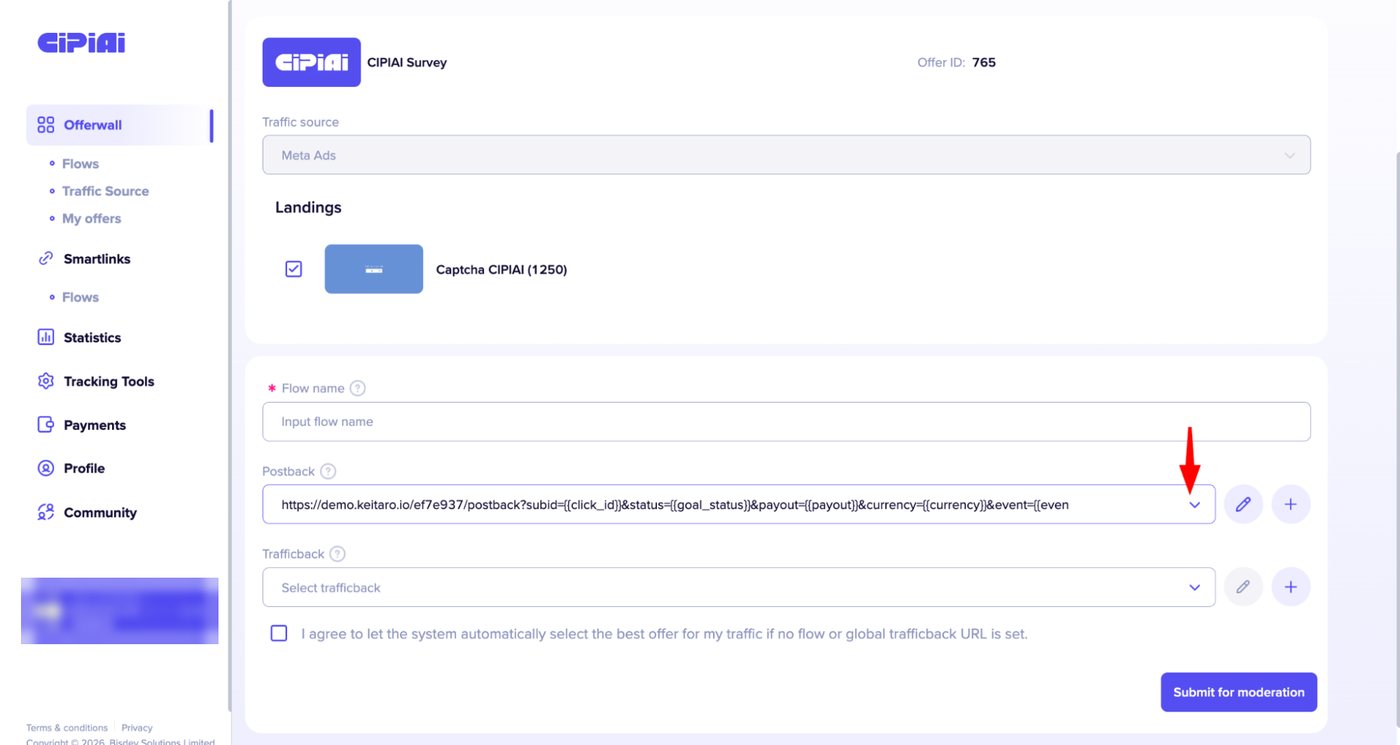The image size is (1400, 745).
Task: Open Flows under Offerwall
Action: click(80, 164)
